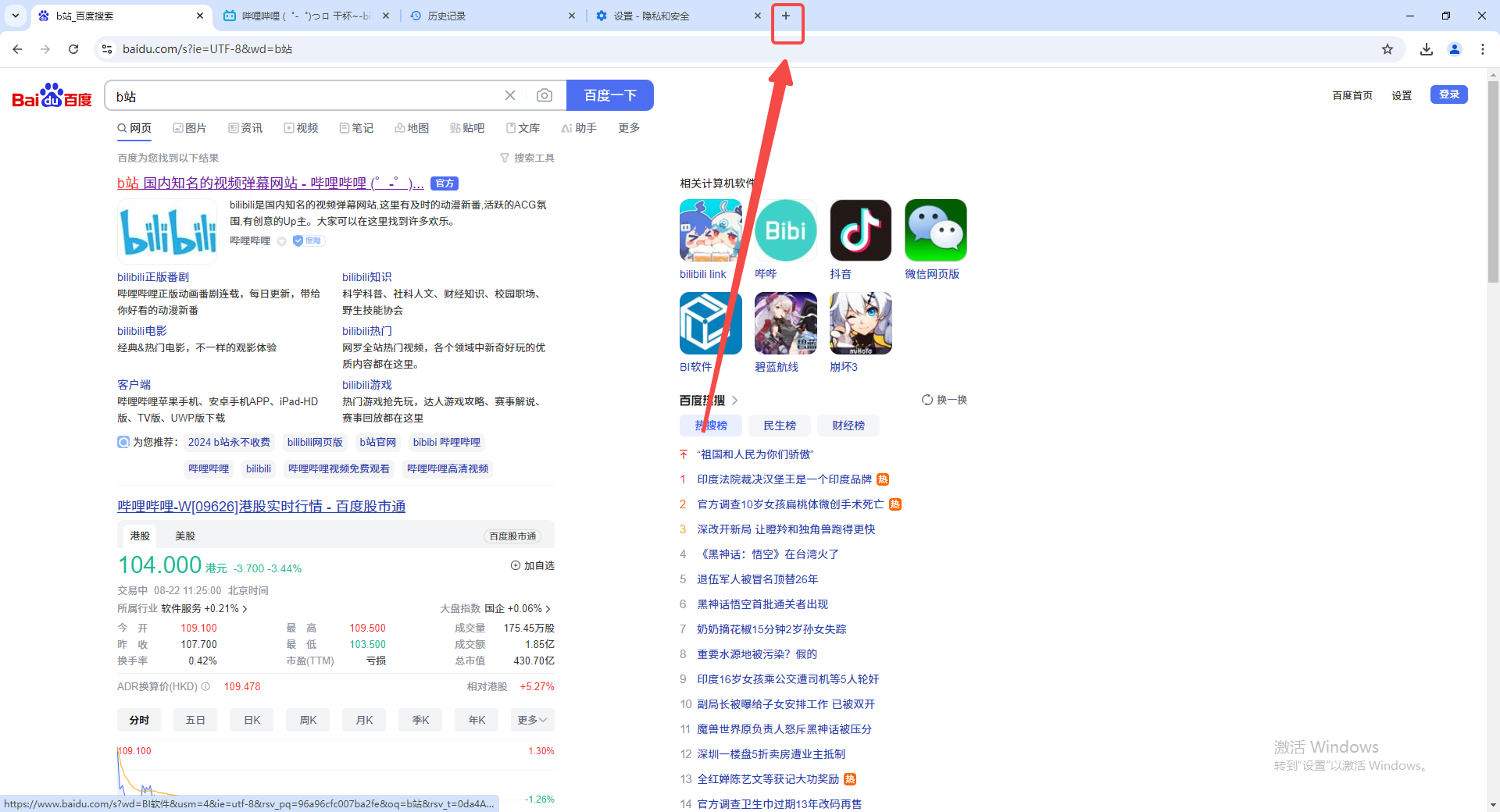The width and height of the screenshot is (1500, 812).
Task: Open the WeChat web version icon
Action: tap(936, 230)
